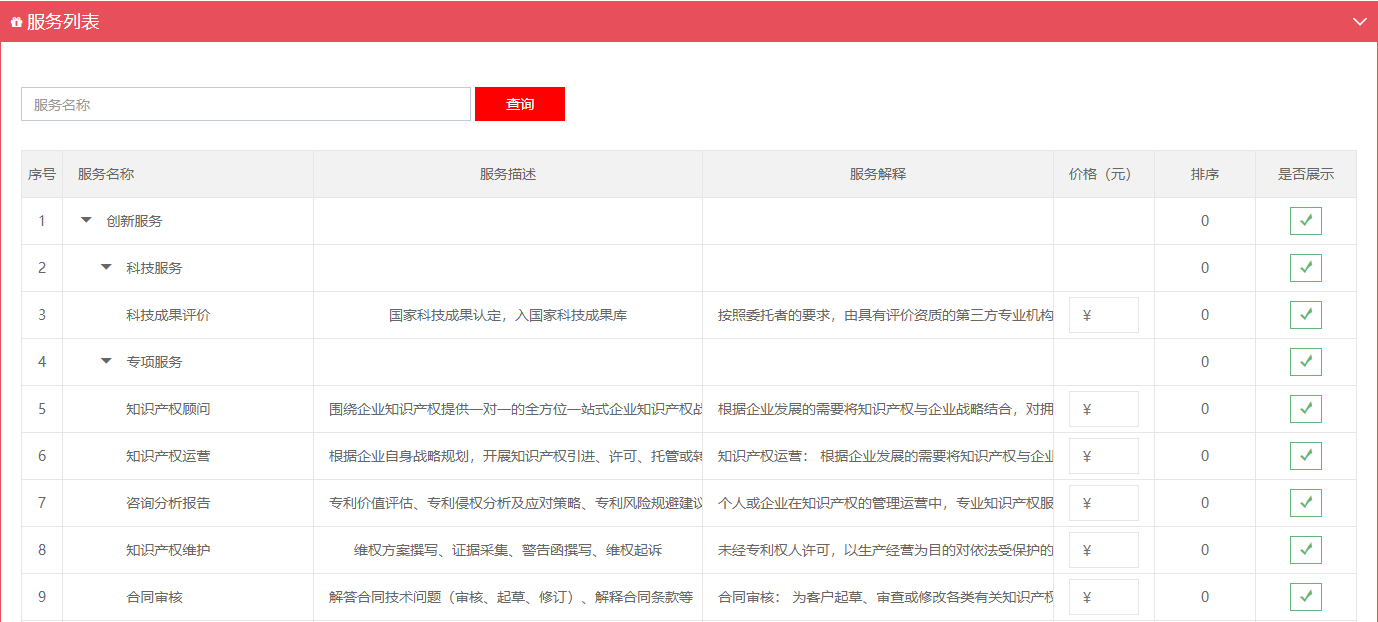The image size is (1378, 622).
Task: Click the 序号 column header
Action: pos(42,174)
